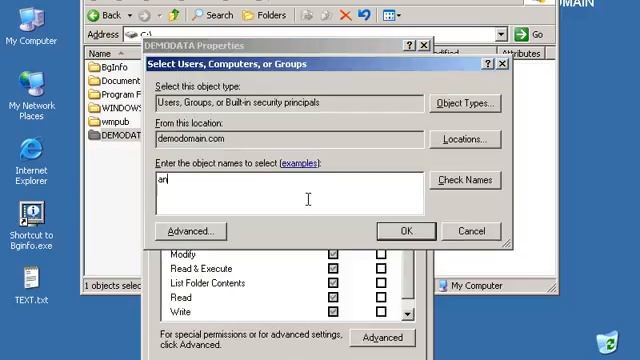Open the examples hyperlink
Viewport: 640px width, 360px height.
[x=299, y=163]
